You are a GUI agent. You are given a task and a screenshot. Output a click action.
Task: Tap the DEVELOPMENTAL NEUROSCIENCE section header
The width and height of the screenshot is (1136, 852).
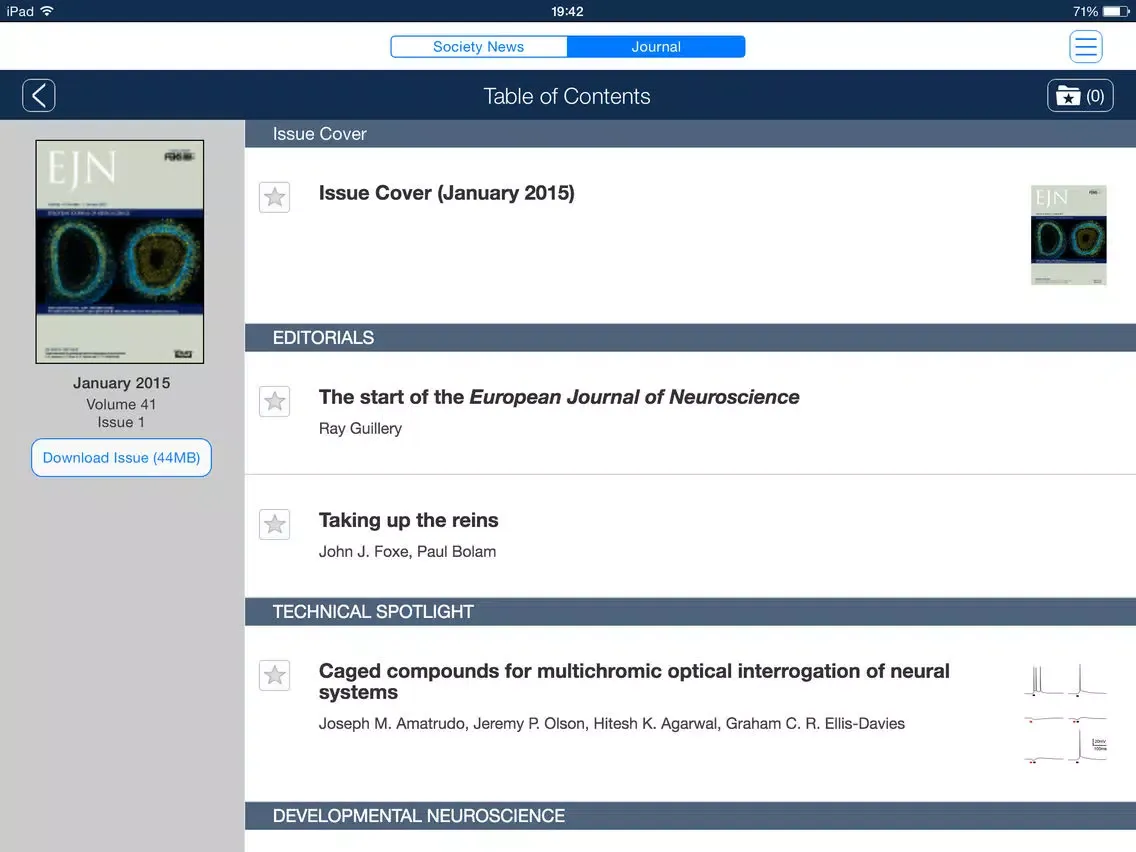coord(690,816)
